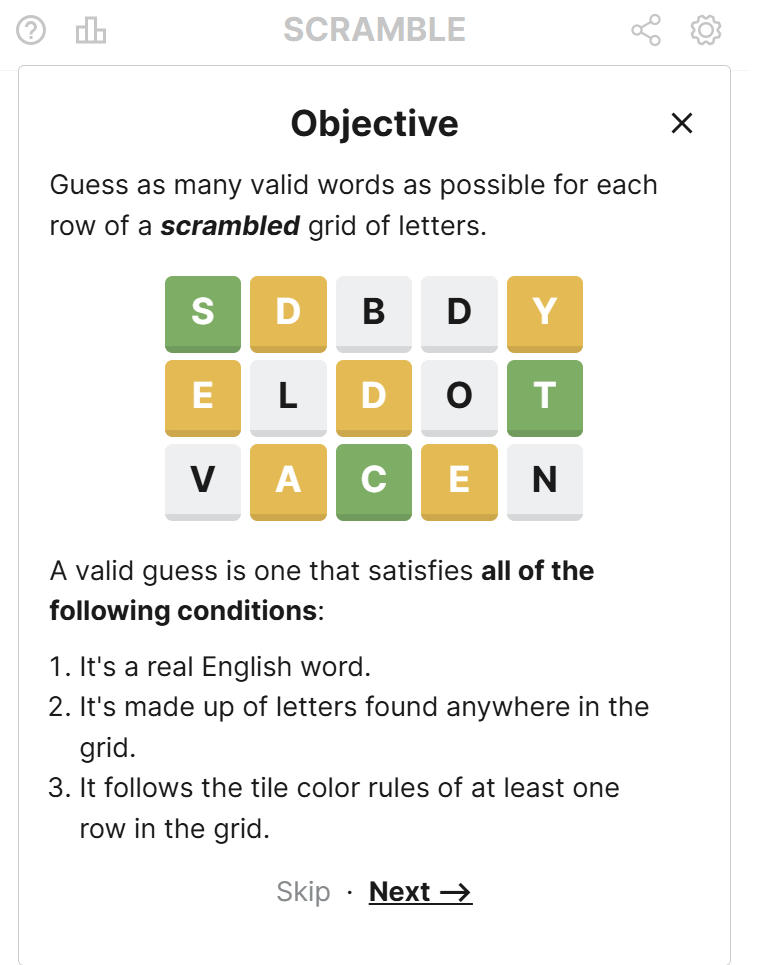Viewport: 759px width, 965px height.
Task: Close the Objective dialog with X
Action: click(x=682, y=124)
